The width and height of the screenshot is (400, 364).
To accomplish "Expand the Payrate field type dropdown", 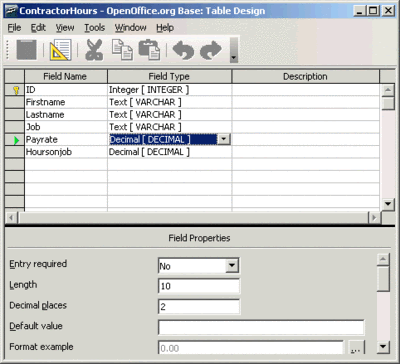I will (224, 140).
